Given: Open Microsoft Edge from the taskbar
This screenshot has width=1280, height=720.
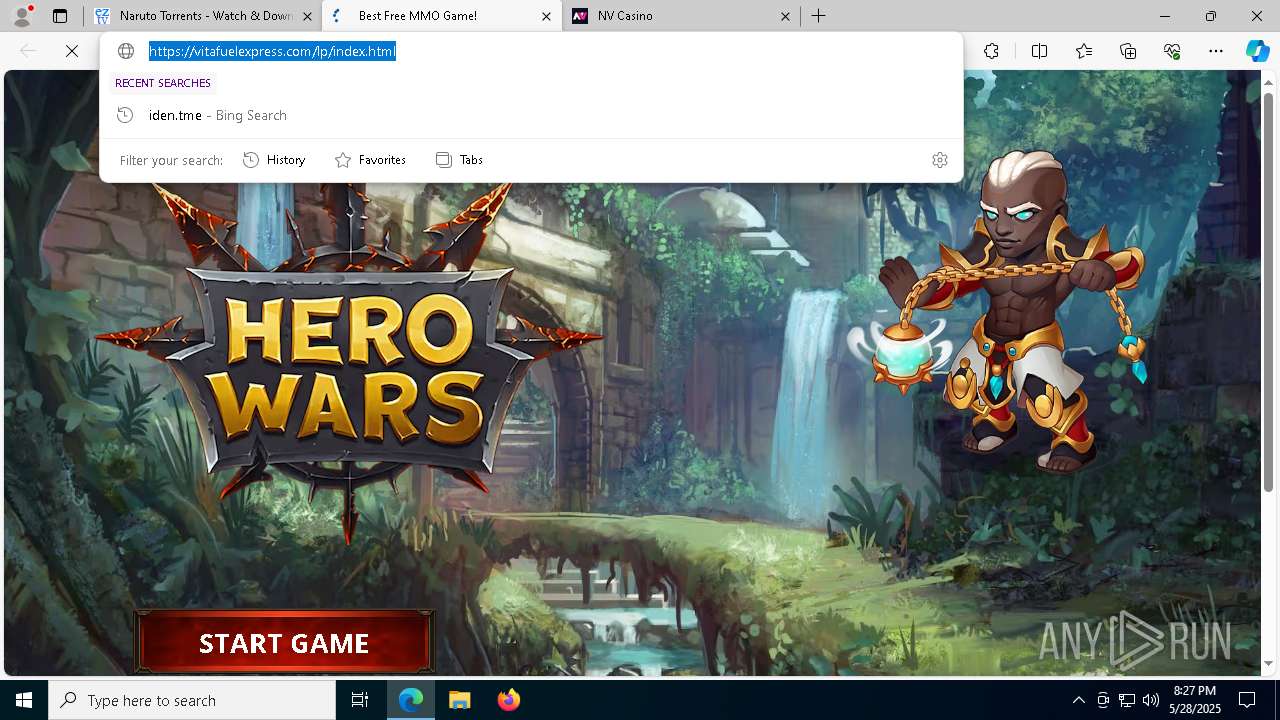Looking at the screenshot, I should (x=411, y=700).
